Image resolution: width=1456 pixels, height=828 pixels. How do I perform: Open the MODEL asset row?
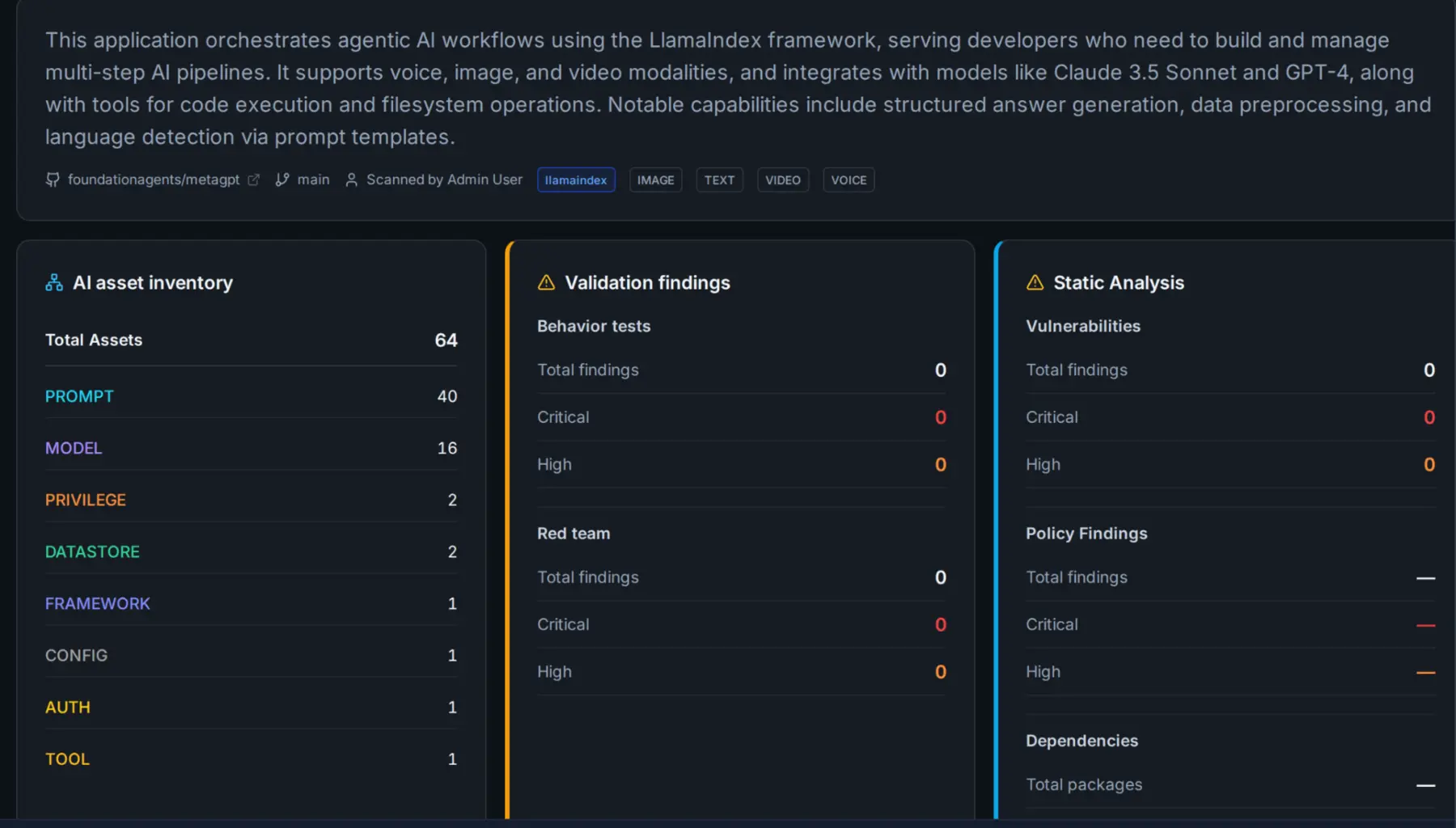(x=251, y=448)
